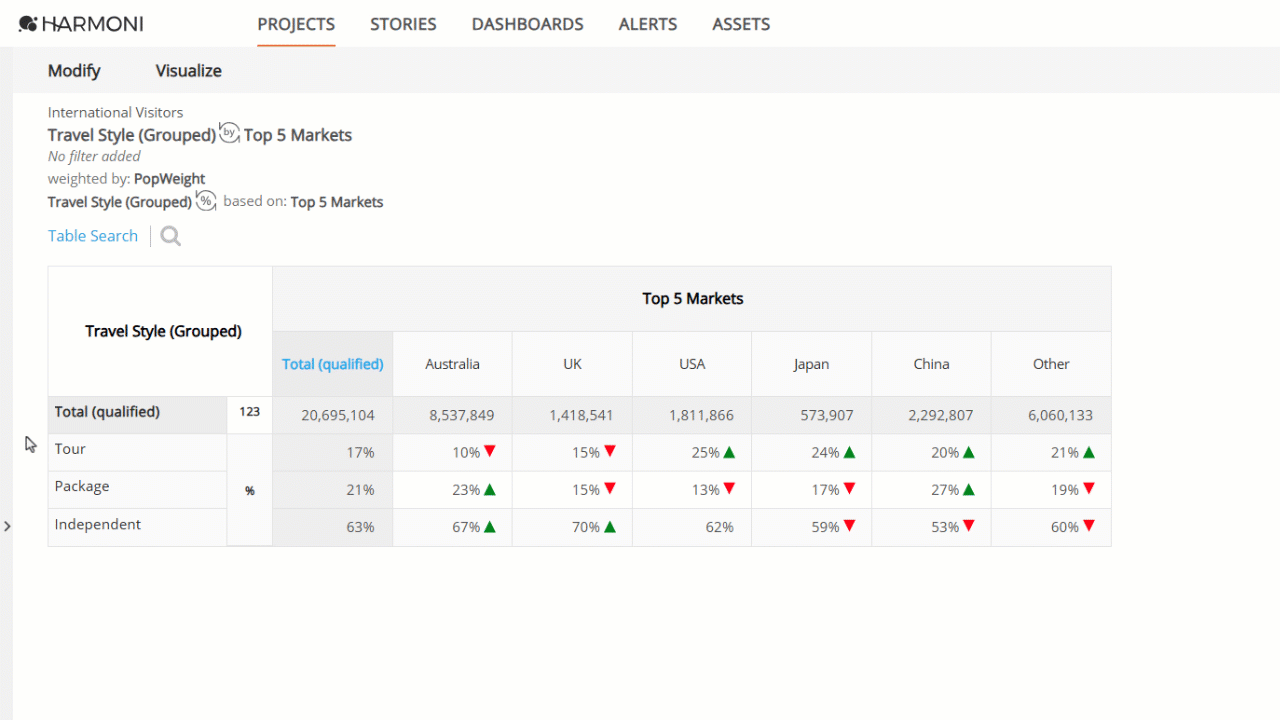Click the percent base icon
The width and height of the screenshot is (1280, 720).
(x=206, y=201)
